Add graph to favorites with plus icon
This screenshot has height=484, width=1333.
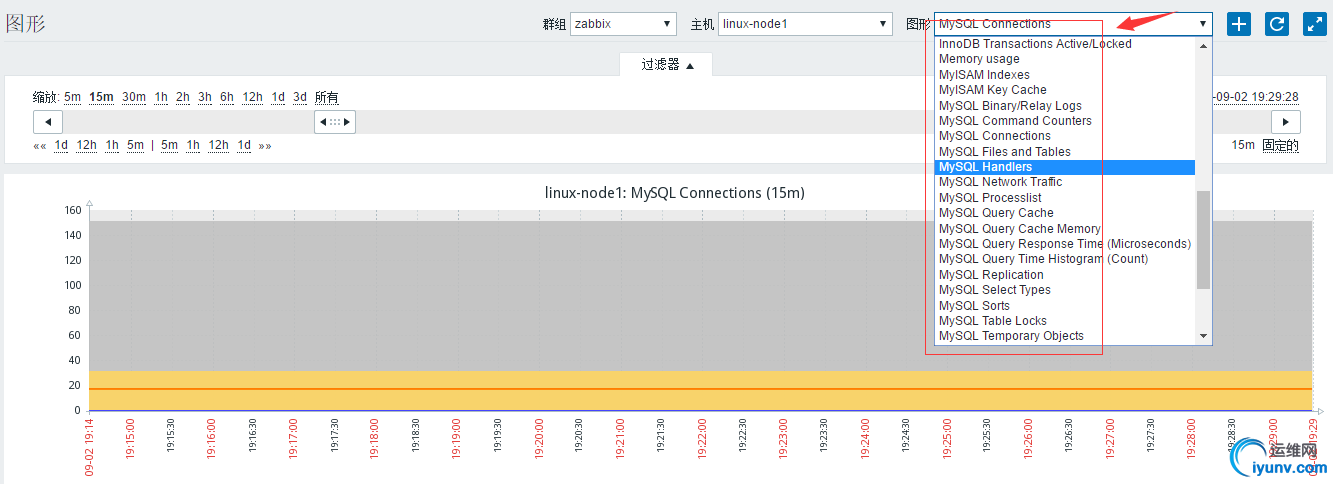point(1239,24)
